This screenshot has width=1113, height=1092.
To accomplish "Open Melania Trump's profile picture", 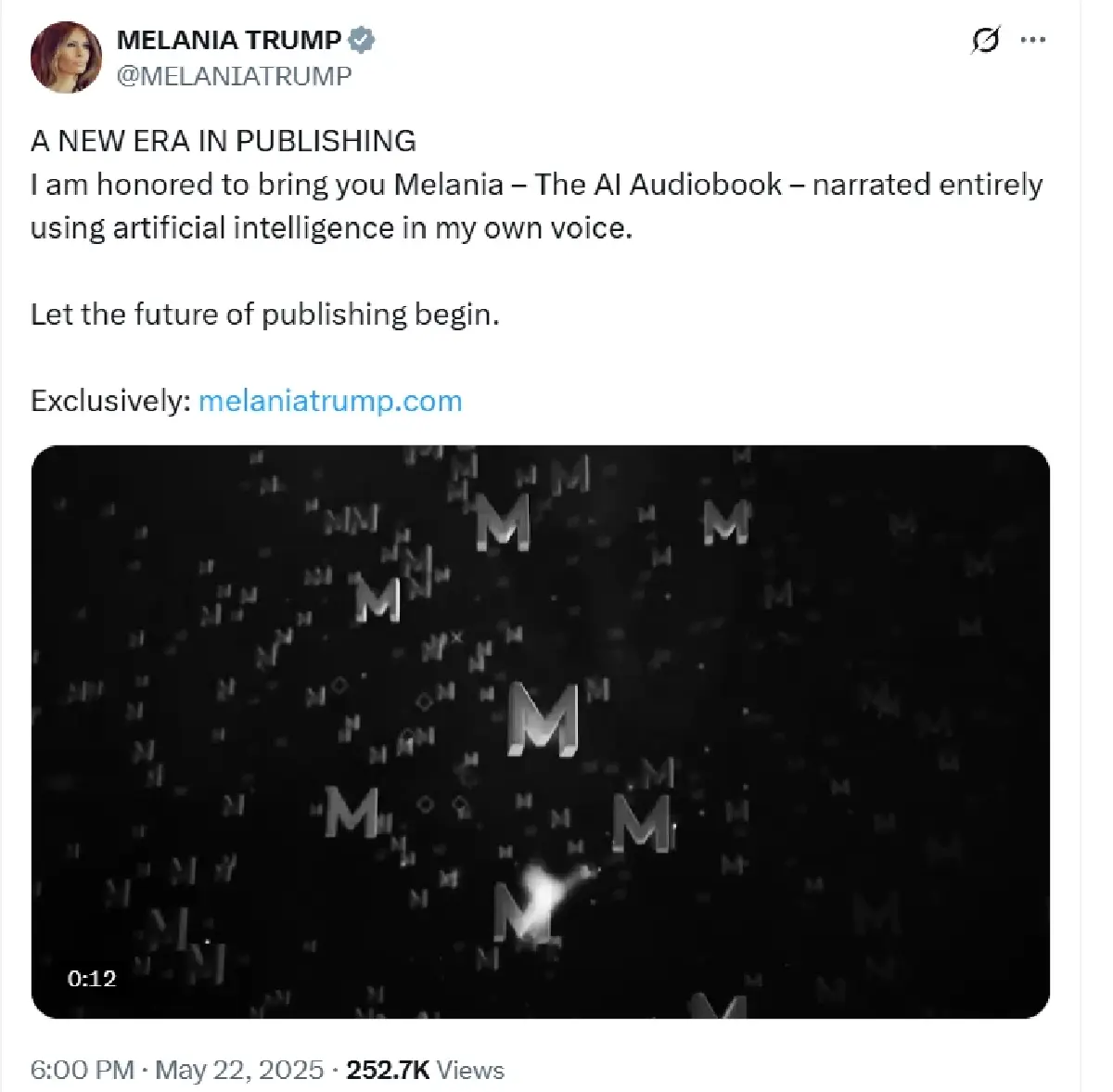I will pyautogui.click(x=66, y=58).
